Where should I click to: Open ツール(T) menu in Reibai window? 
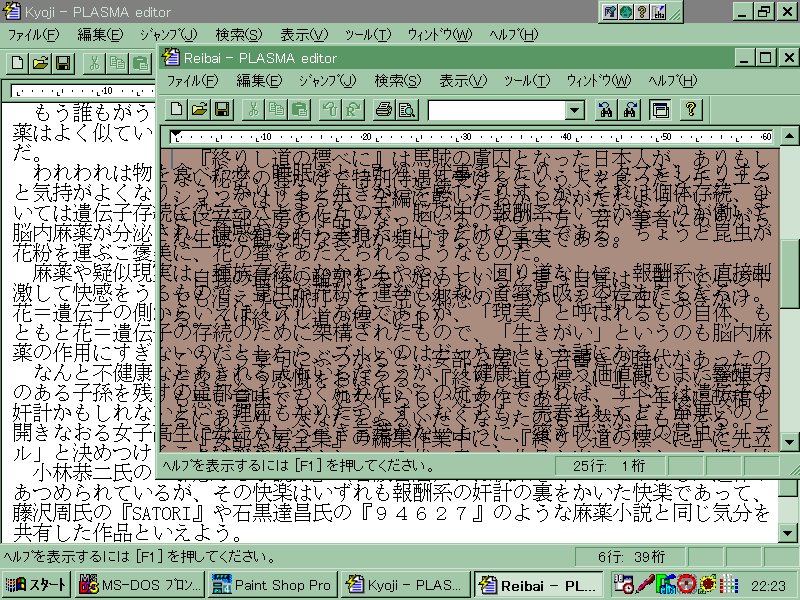(x=527, y=81)
